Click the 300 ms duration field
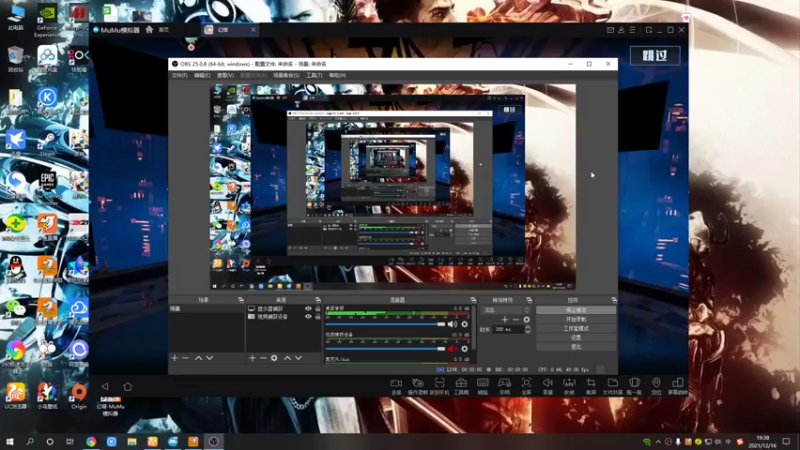Image resolution: width=800 pixels, height=450 pixels. (x=508, y=330)
